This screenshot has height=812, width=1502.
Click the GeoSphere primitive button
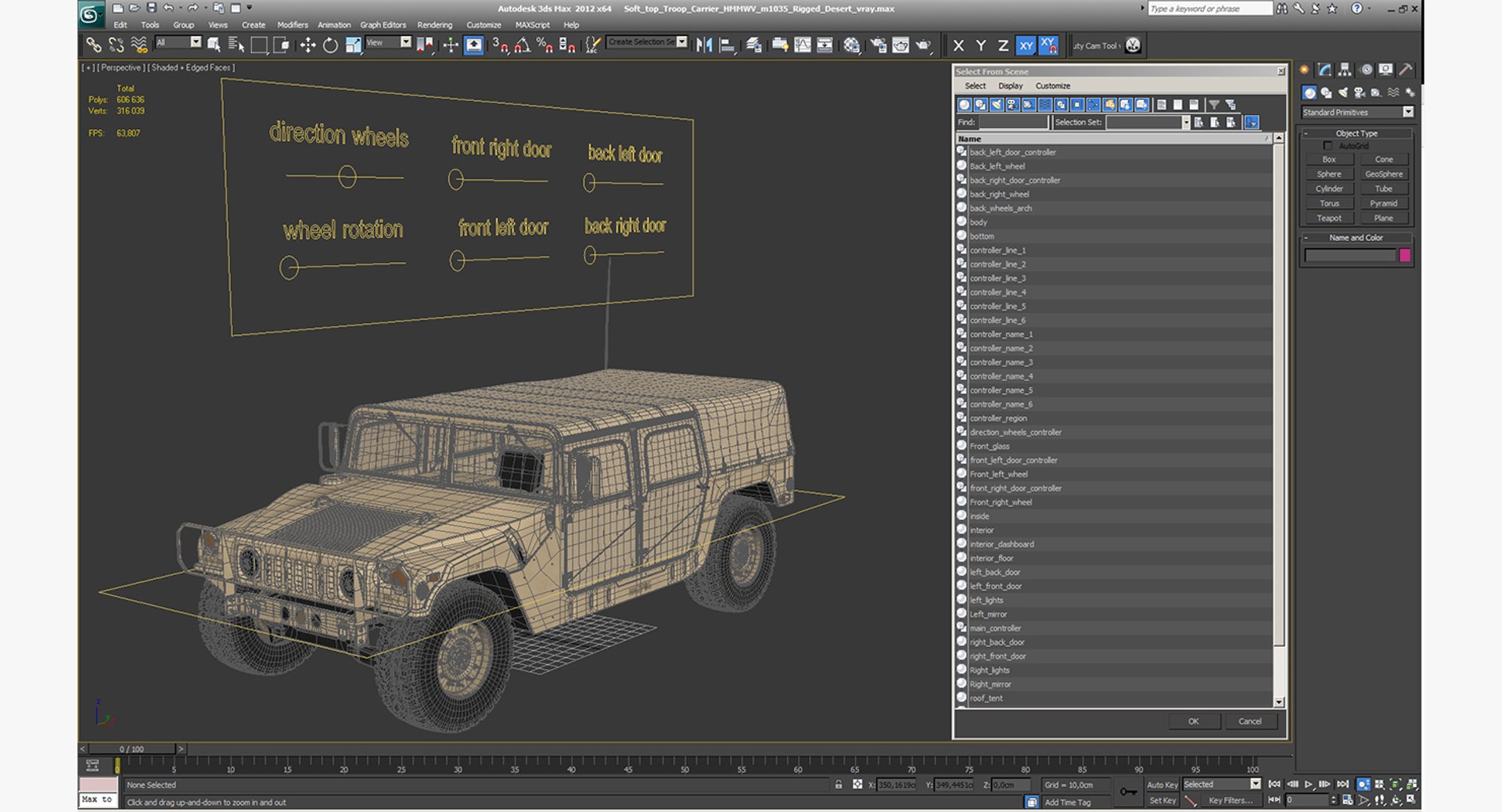(1383, 174)
